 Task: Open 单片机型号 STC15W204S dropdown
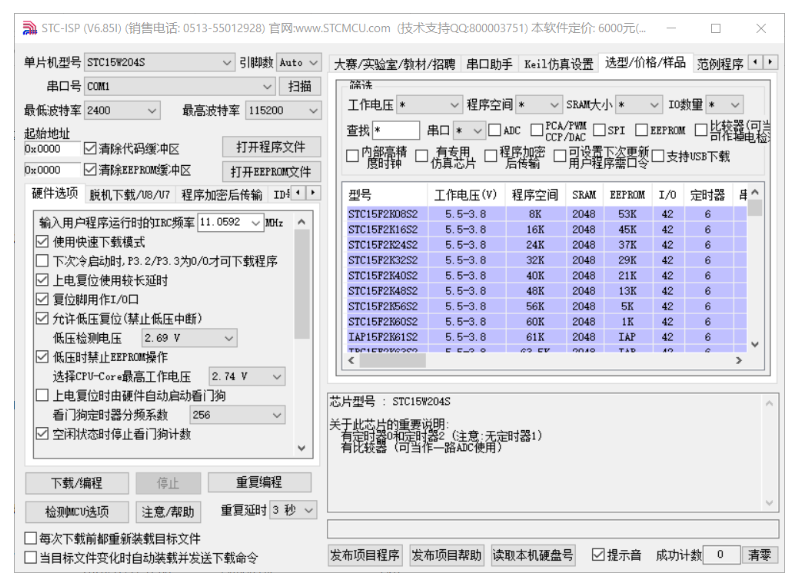pos(160,63)
